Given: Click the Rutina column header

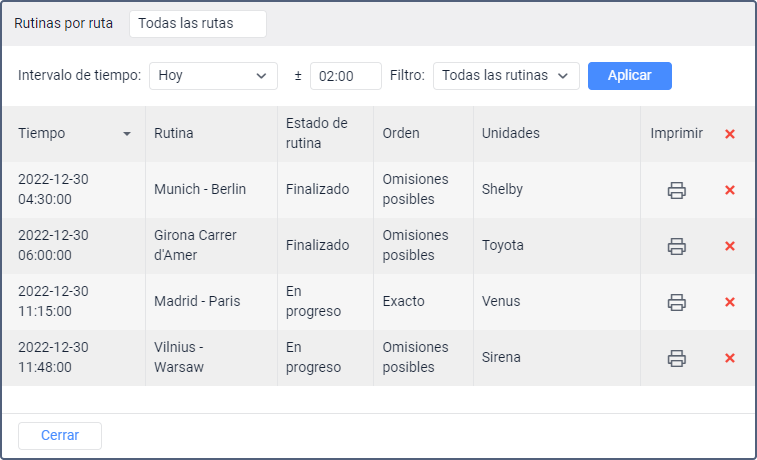Looking at the screenshot, I should click(174, 133).
